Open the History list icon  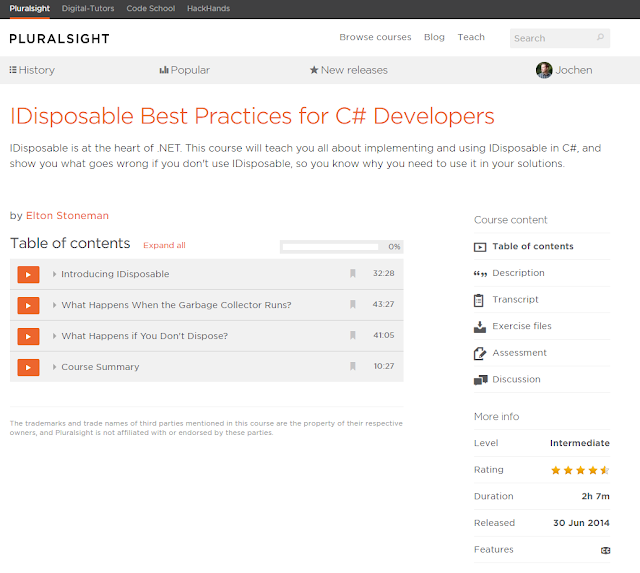[13, 70]
